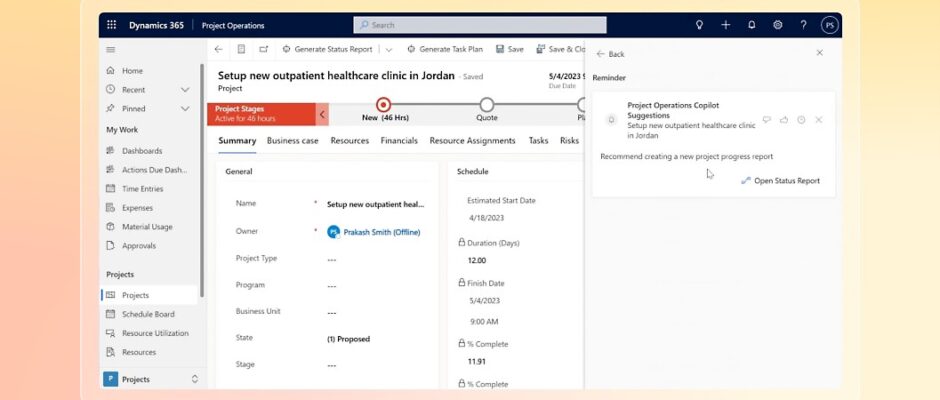Collapse the sidebar with hamburger icon

click(x=110, y=50)
